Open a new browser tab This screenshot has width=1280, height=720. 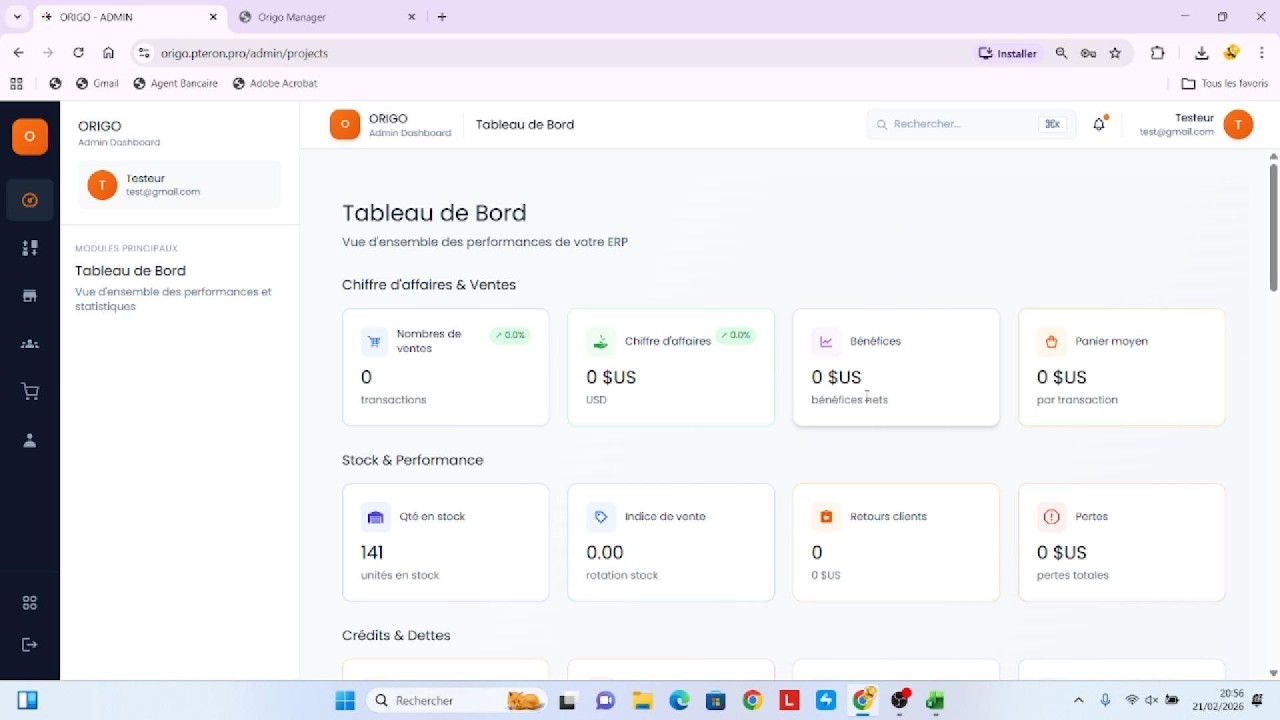click(x=442, y=17)
